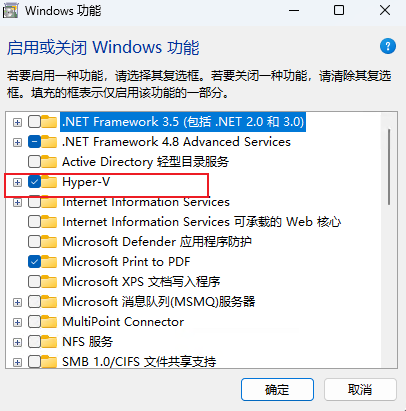Screen dimensions: 406x411
Task: Confirm changes with the 确定 button
Action: coord(277,389)
